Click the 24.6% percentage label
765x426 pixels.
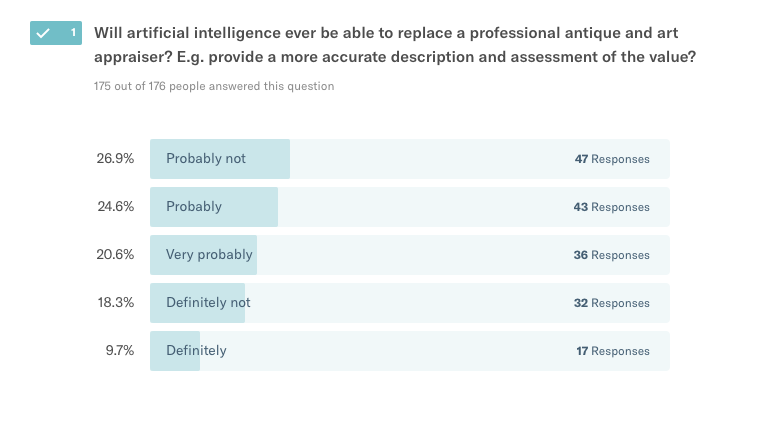(x=115, y=207)
